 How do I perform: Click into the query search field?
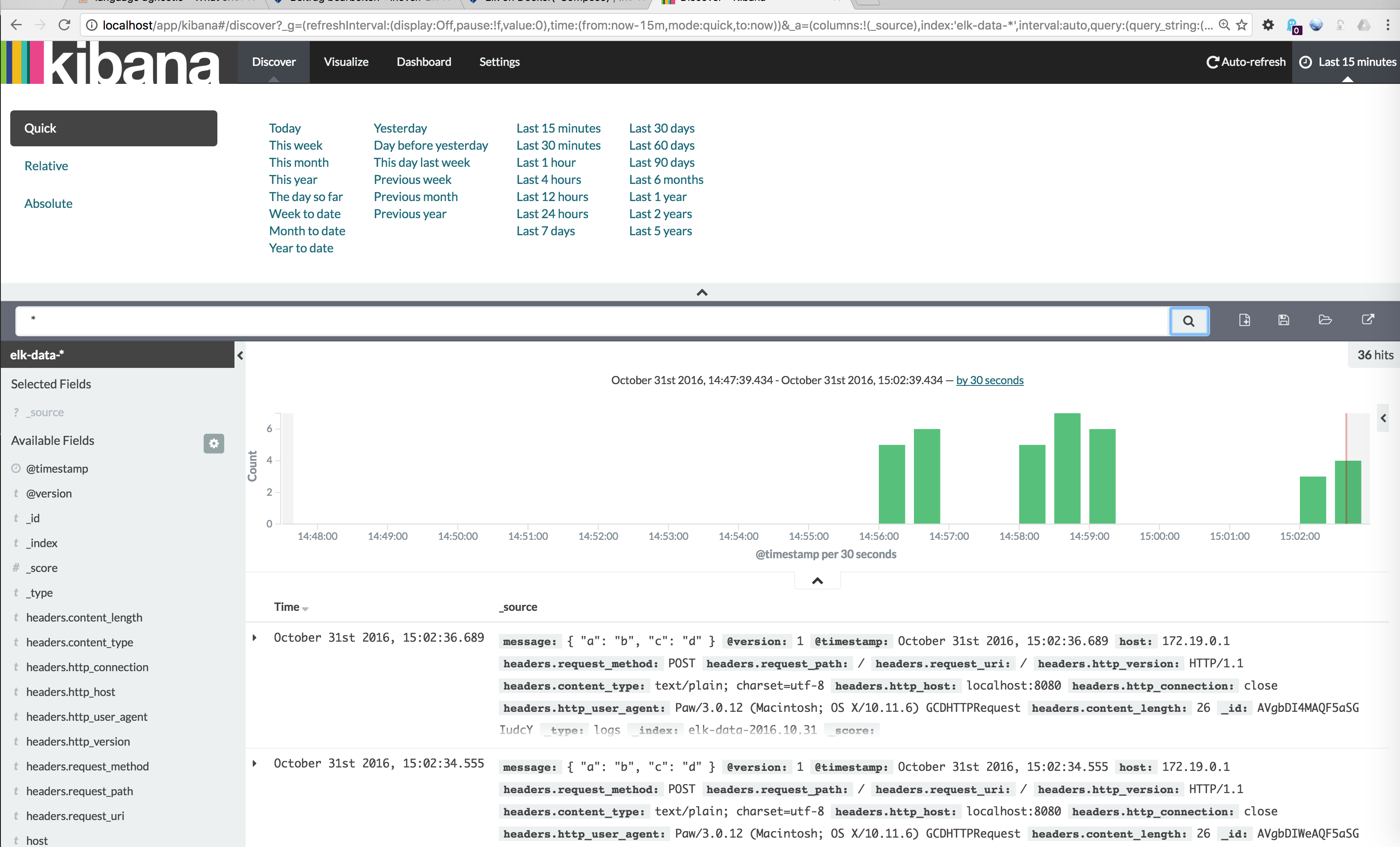tap(591, 321)
